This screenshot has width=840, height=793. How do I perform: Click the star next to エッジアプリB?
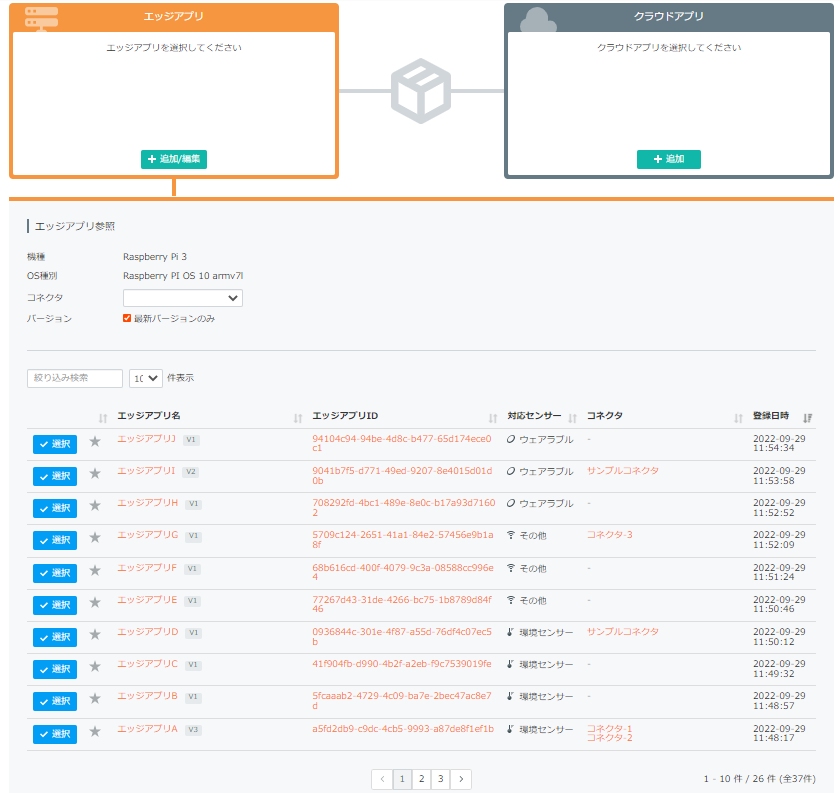click(x=95, y=699)
